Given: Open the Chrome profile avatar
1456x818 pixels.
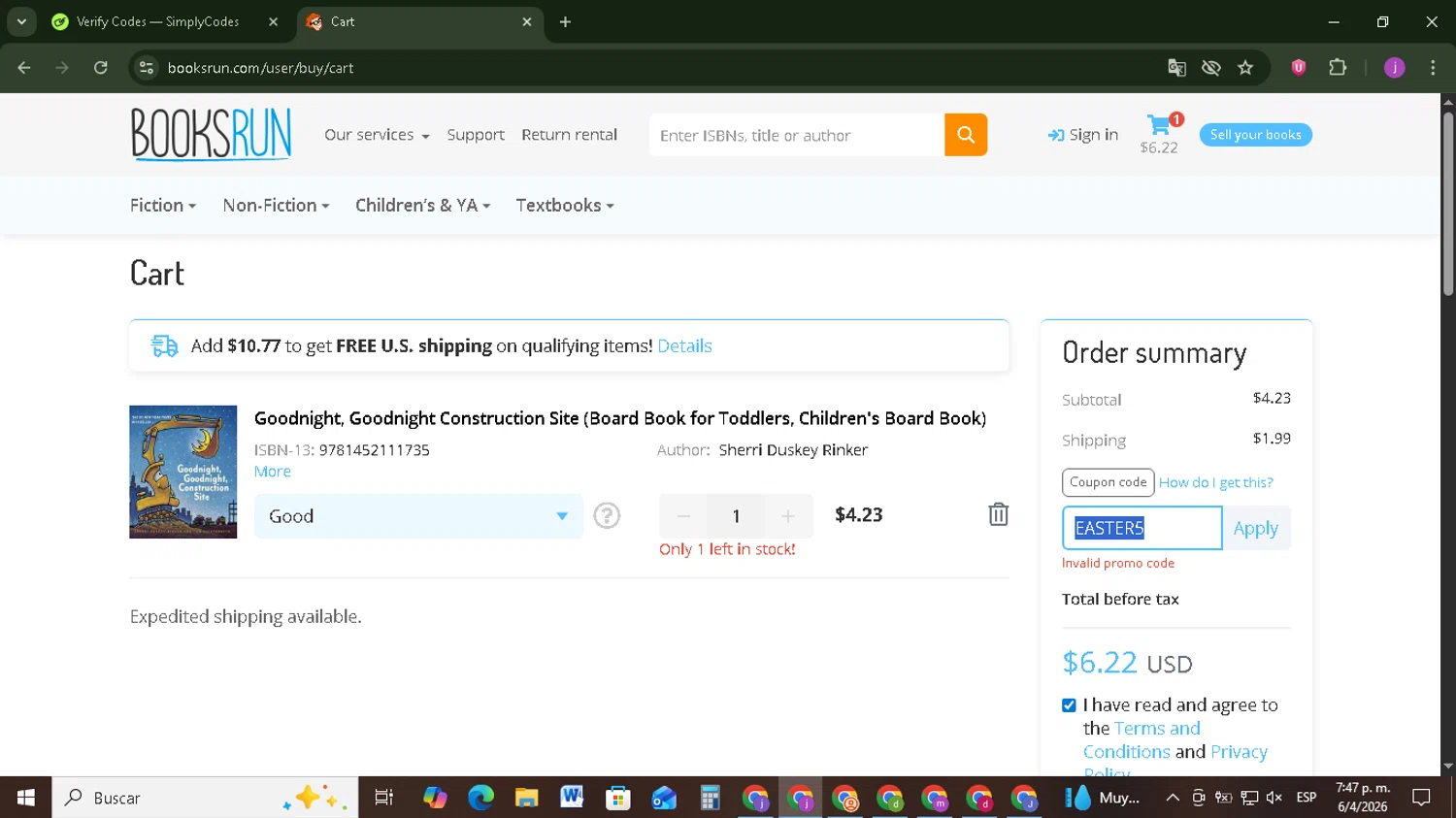Looking at the screenshot, I should [x=1394, y=68].
